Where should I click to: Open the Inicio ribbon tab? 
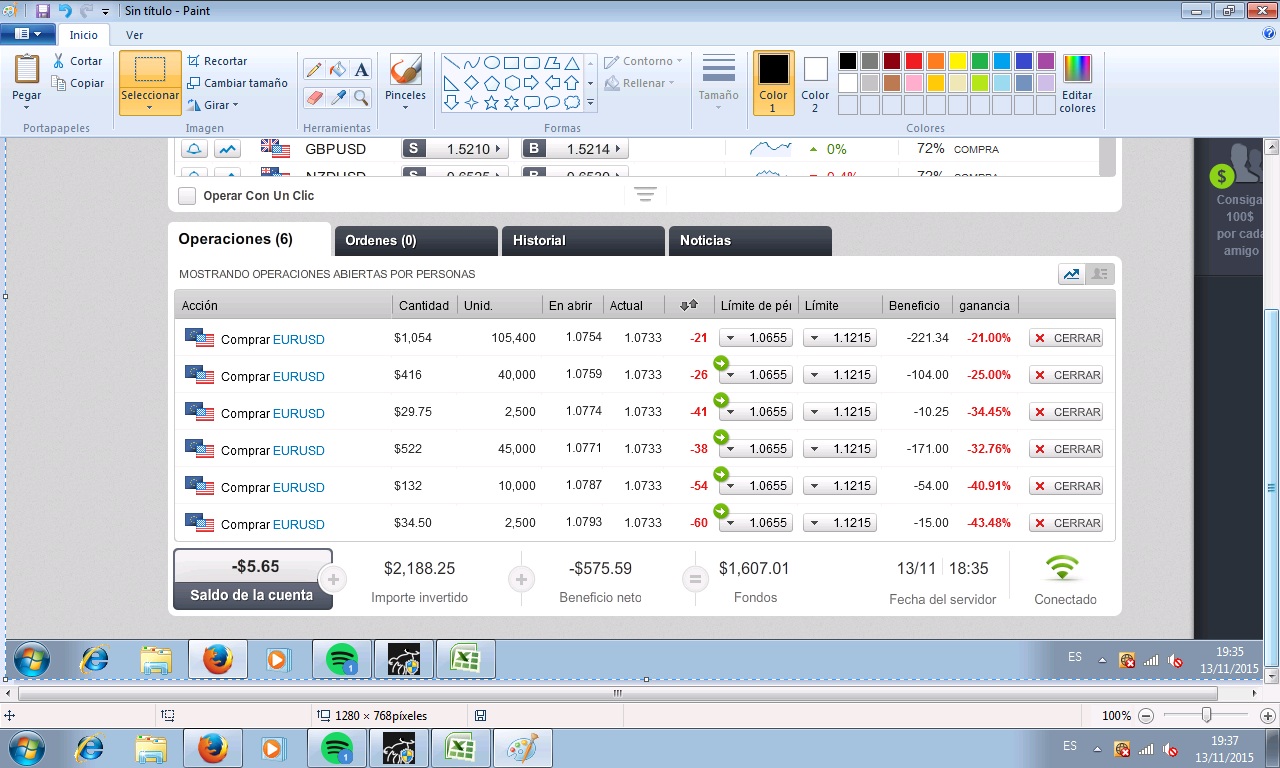pos(84,35)
